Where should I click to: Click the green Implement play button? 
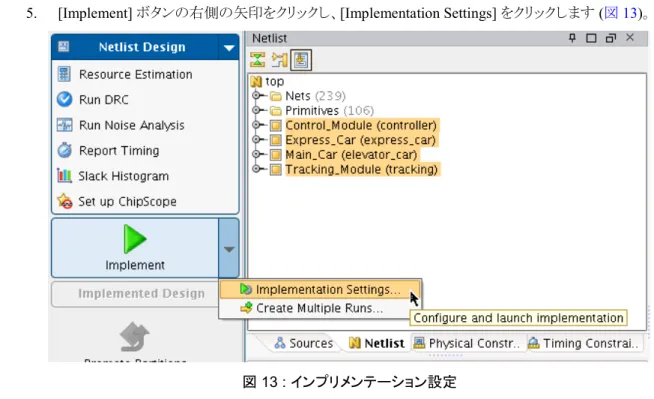135,239
